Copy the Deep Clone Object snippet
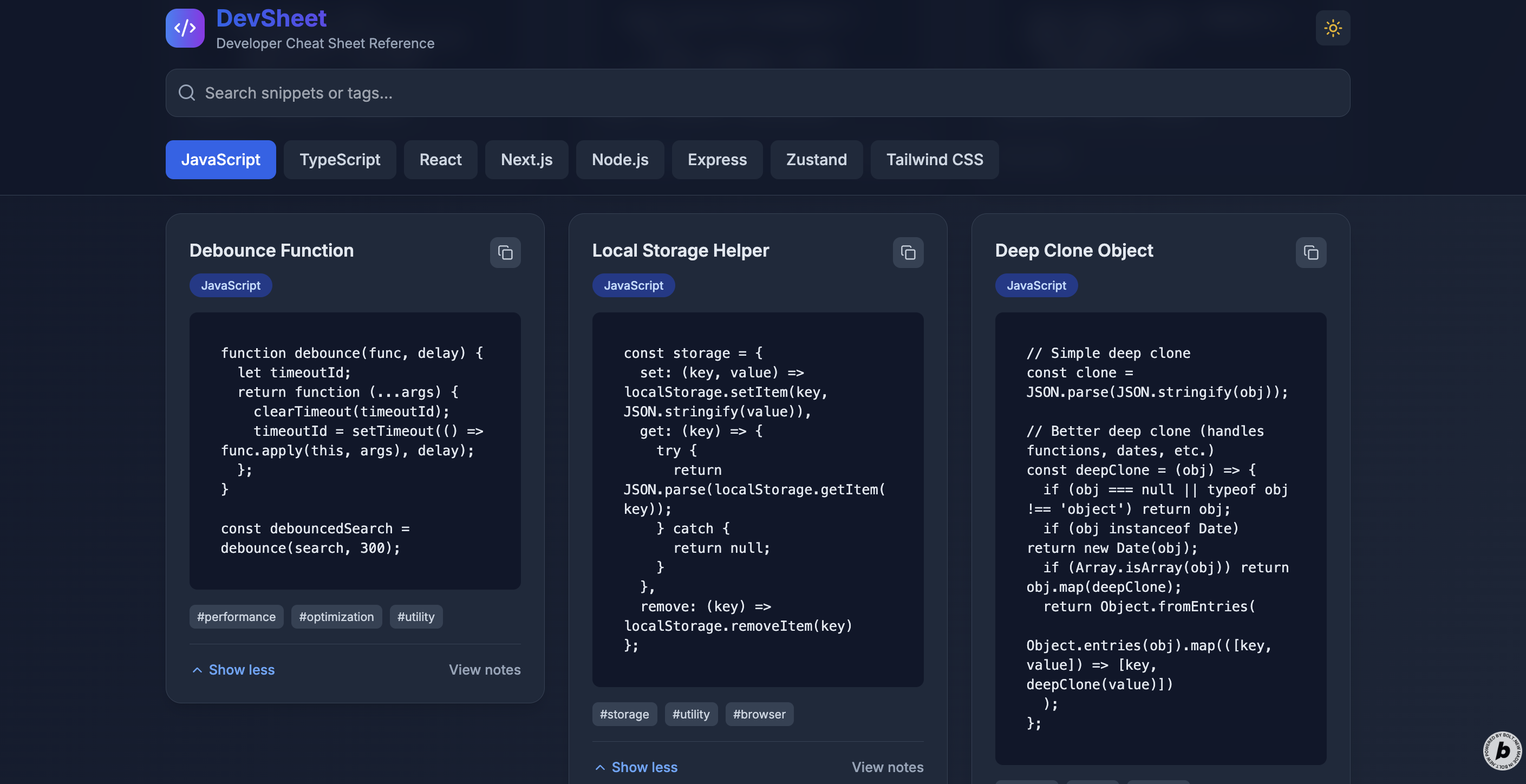Viewport: 1526px width, 784px height. pyautogui.click(x=1310, y=253)
